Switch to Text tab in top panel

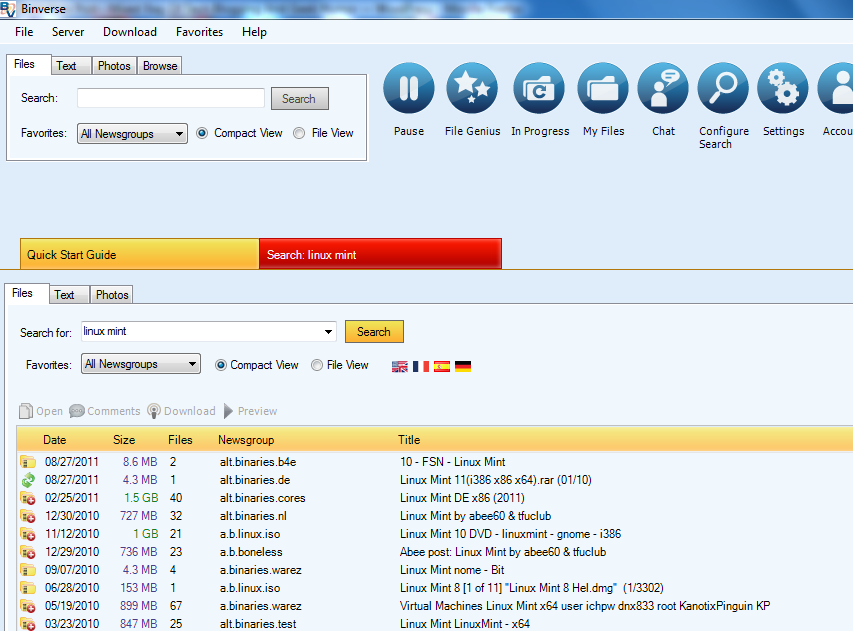71,66
